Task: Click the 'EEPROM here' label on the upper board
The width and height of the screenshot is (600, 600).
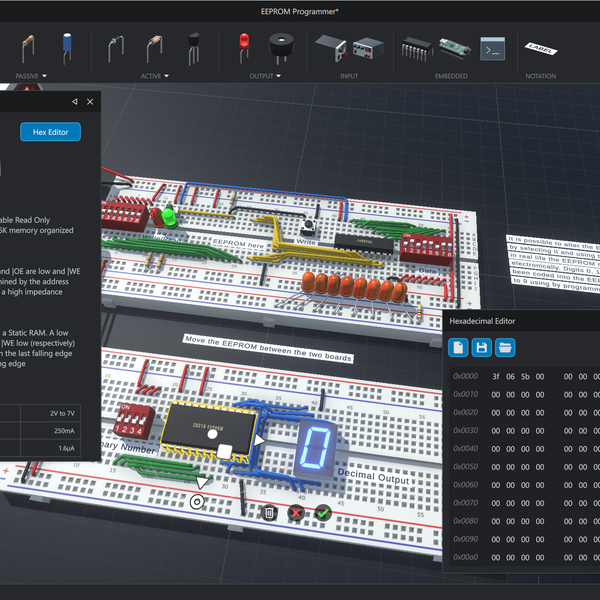Action: 238,243
